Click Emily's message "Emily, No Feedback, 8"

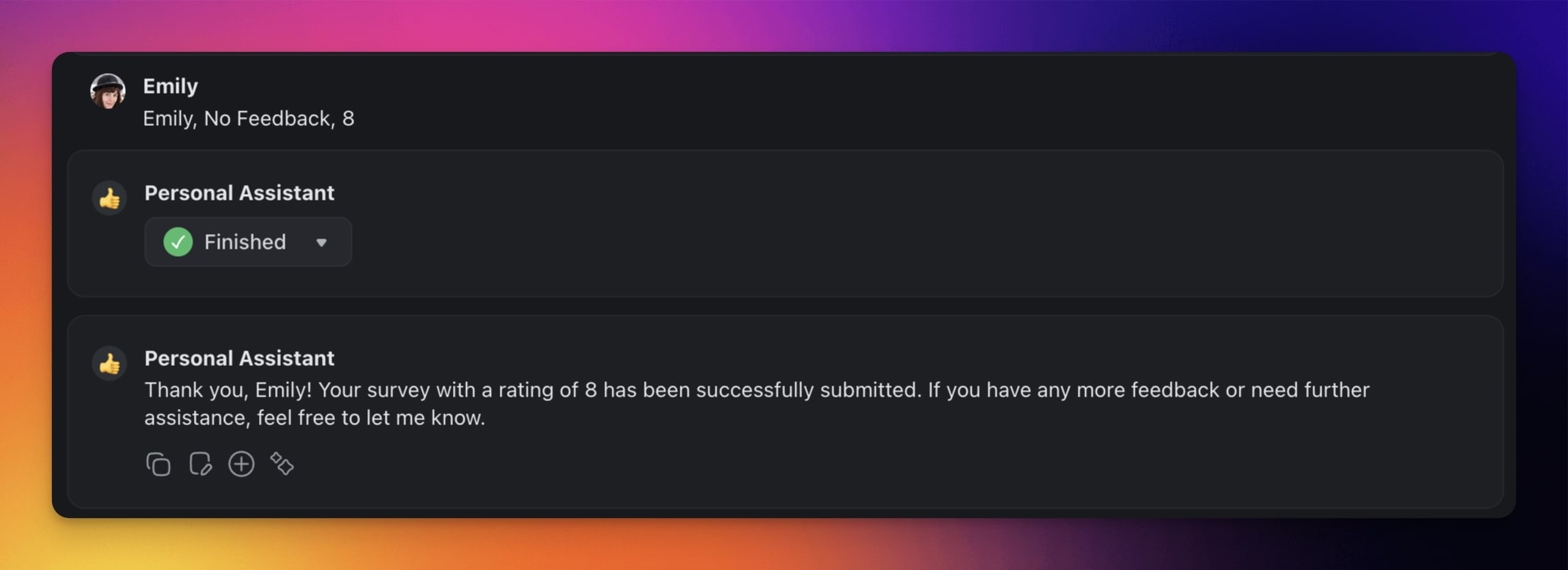tap(249, 119)
